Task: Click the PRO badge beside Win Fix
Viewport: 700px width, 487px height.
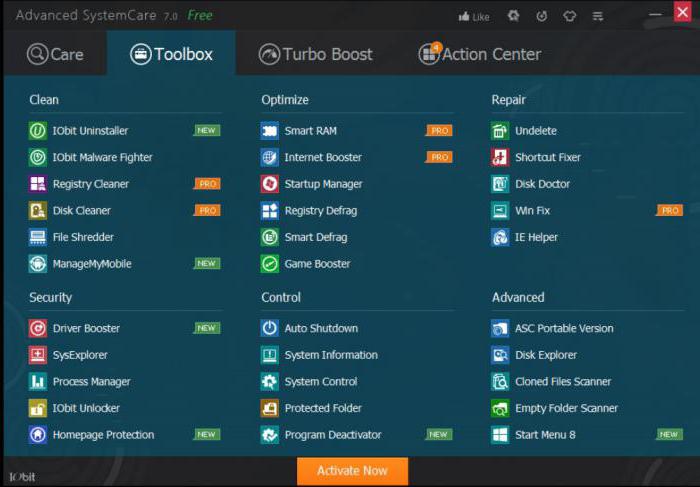Action: (x=670, y=210)
